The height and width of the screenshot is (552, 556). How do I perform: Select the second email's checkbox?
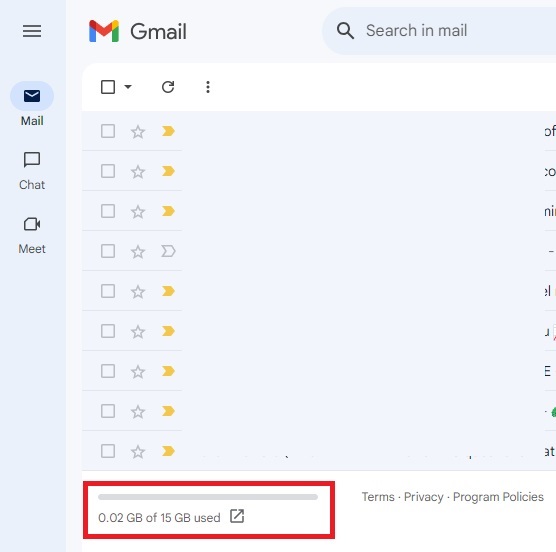[108, 171]
